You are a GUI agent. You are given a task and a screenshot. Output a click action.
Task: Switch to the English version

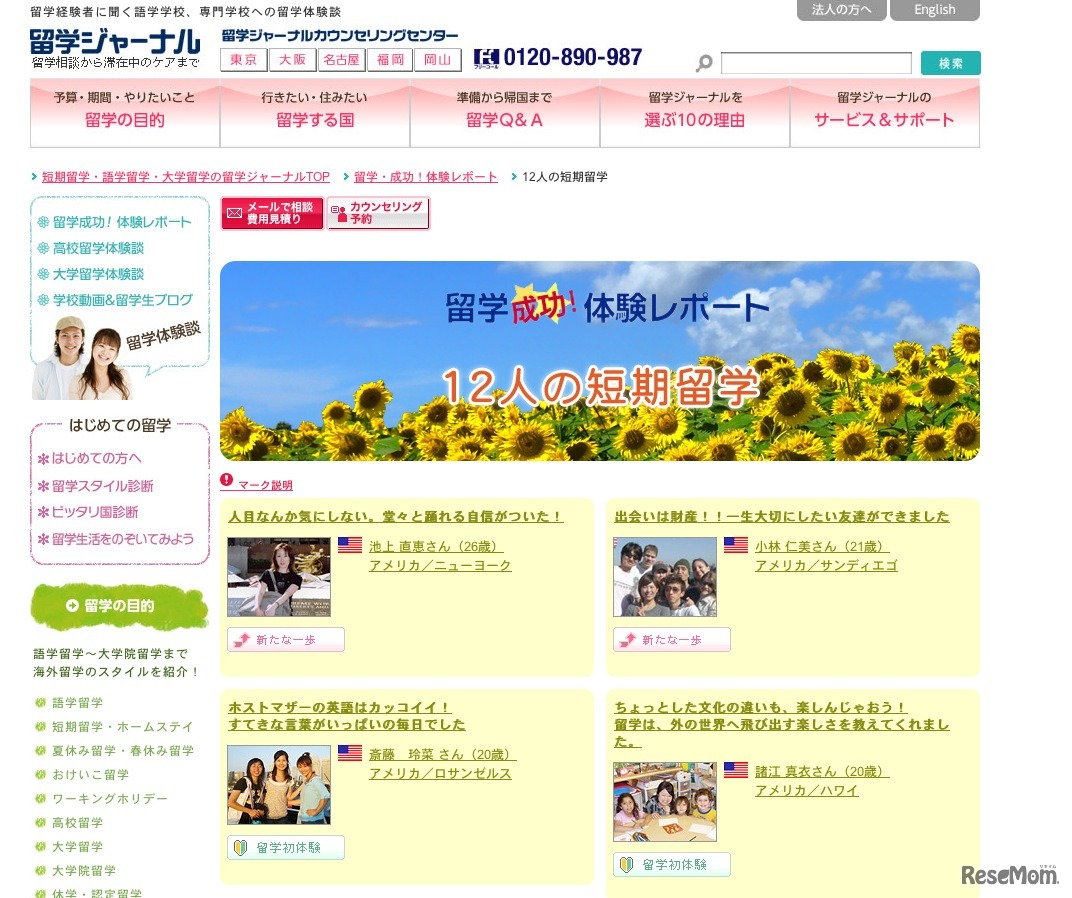coord(934,9)
